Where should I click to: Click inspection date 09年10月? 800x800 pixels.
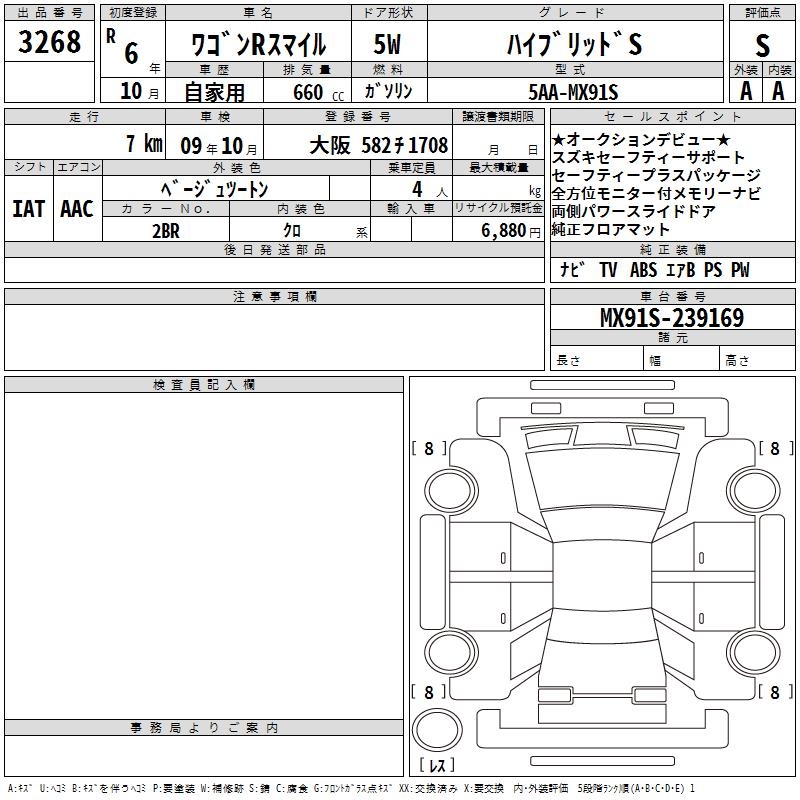(218, 146)
